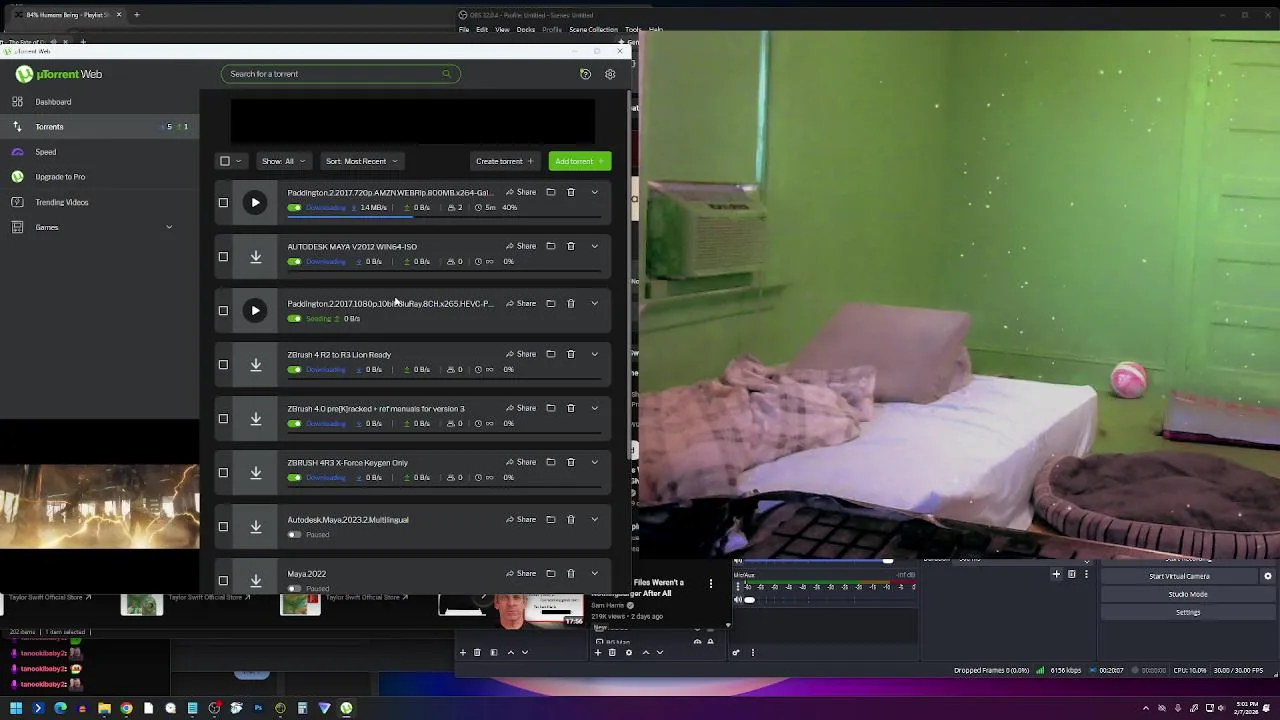The image size is (1280, 720).
Task: Go to Dashboard in uTorrent sidebar
Action: (53, 102)
